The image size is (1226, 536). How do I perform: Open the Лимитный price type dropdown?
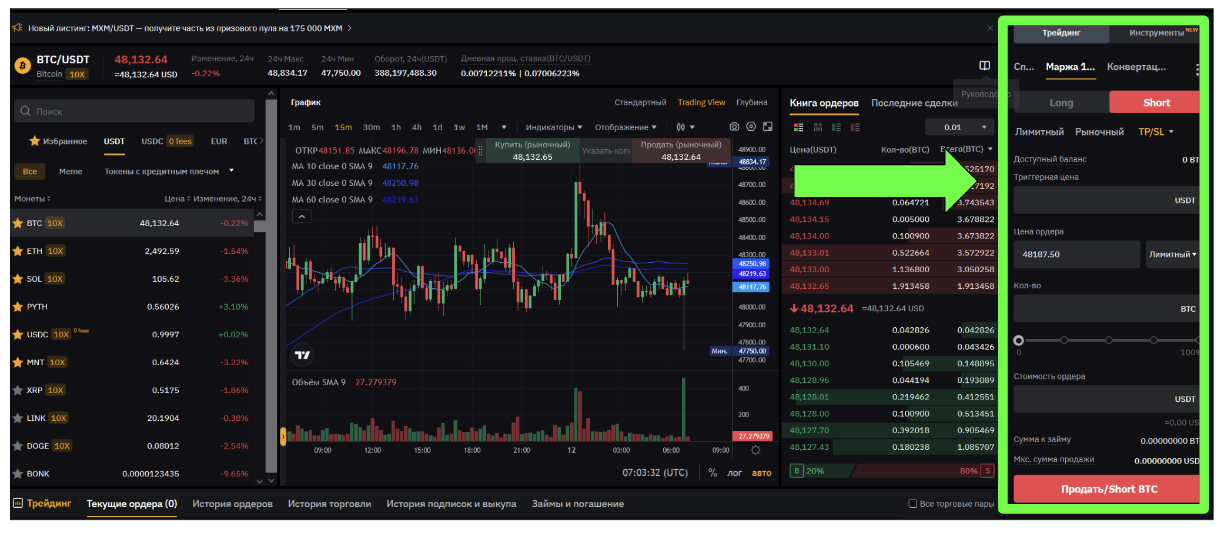(x=1172, y=254)
